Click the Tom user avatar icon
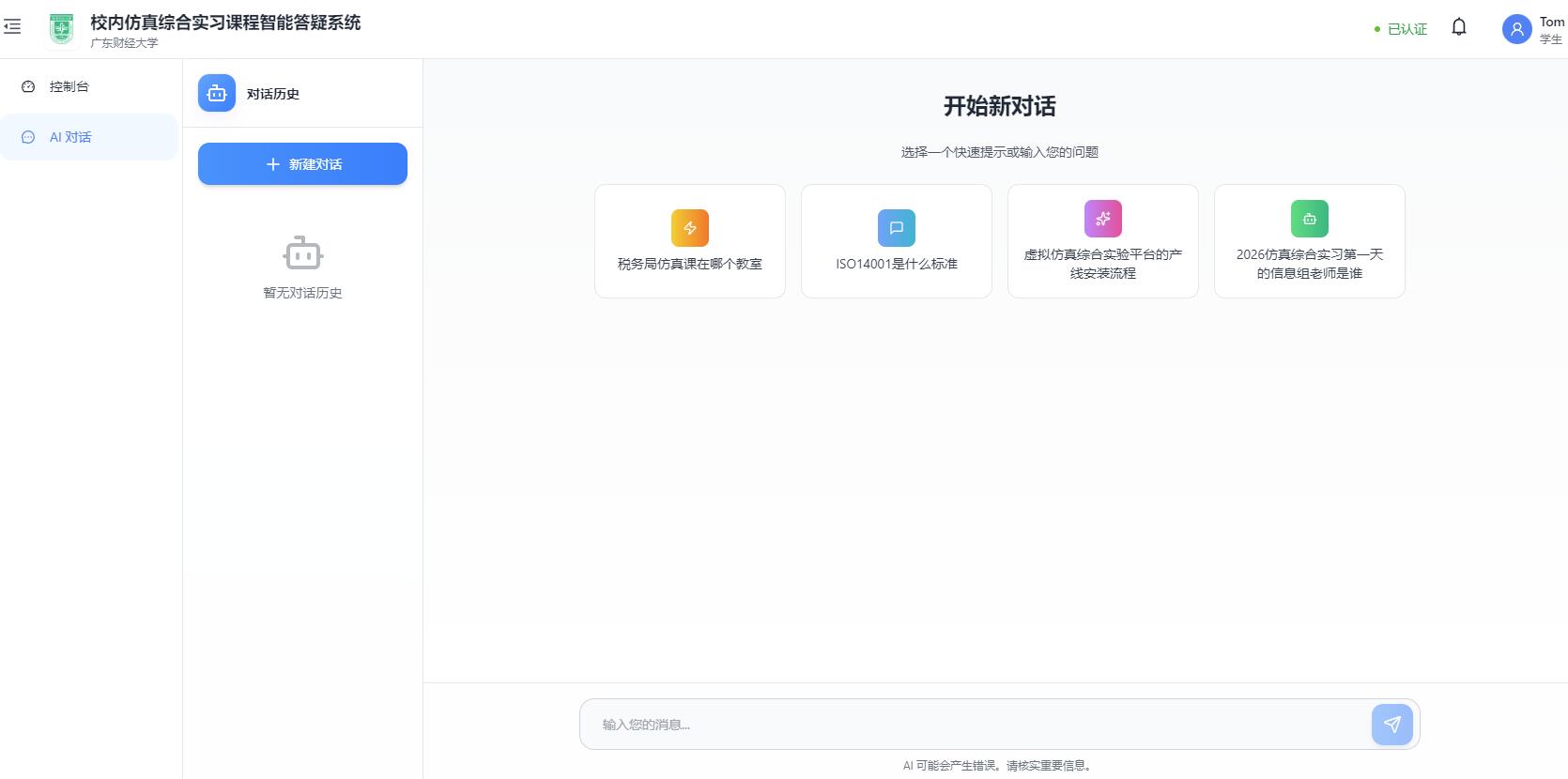Image resolution: width=1568 pixels, height=779 pixels. (x=1516, y=29)
